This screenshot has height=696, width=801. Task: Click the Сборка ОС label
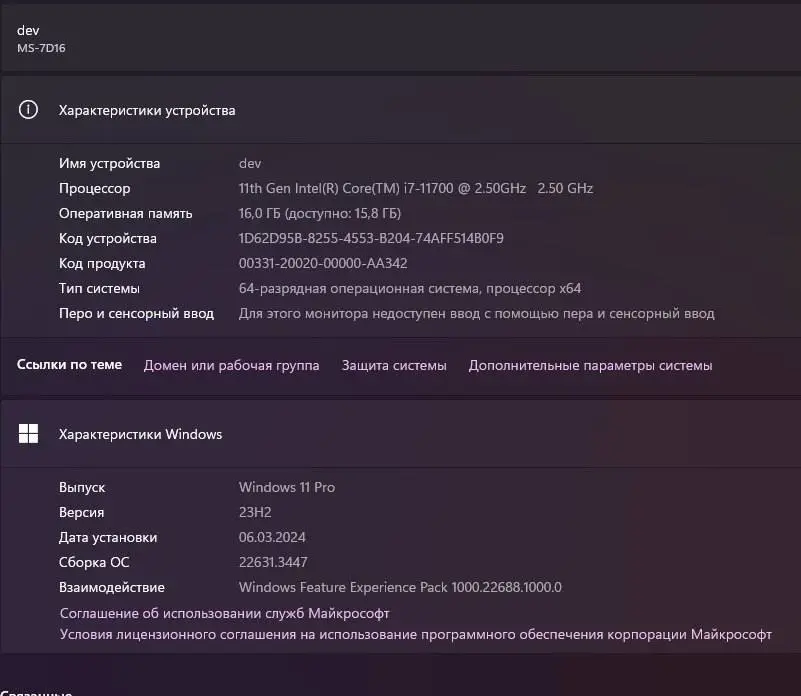[x=93, y=562]
